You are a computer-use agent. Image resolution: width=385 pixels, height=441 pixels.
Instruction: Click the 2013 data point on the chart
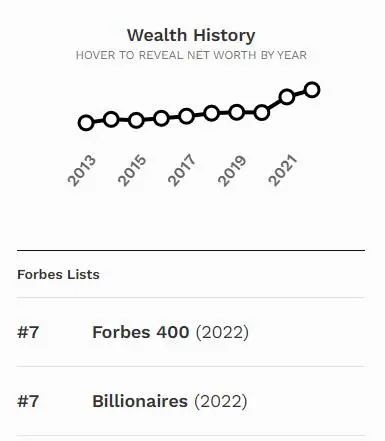click(86, 123)
